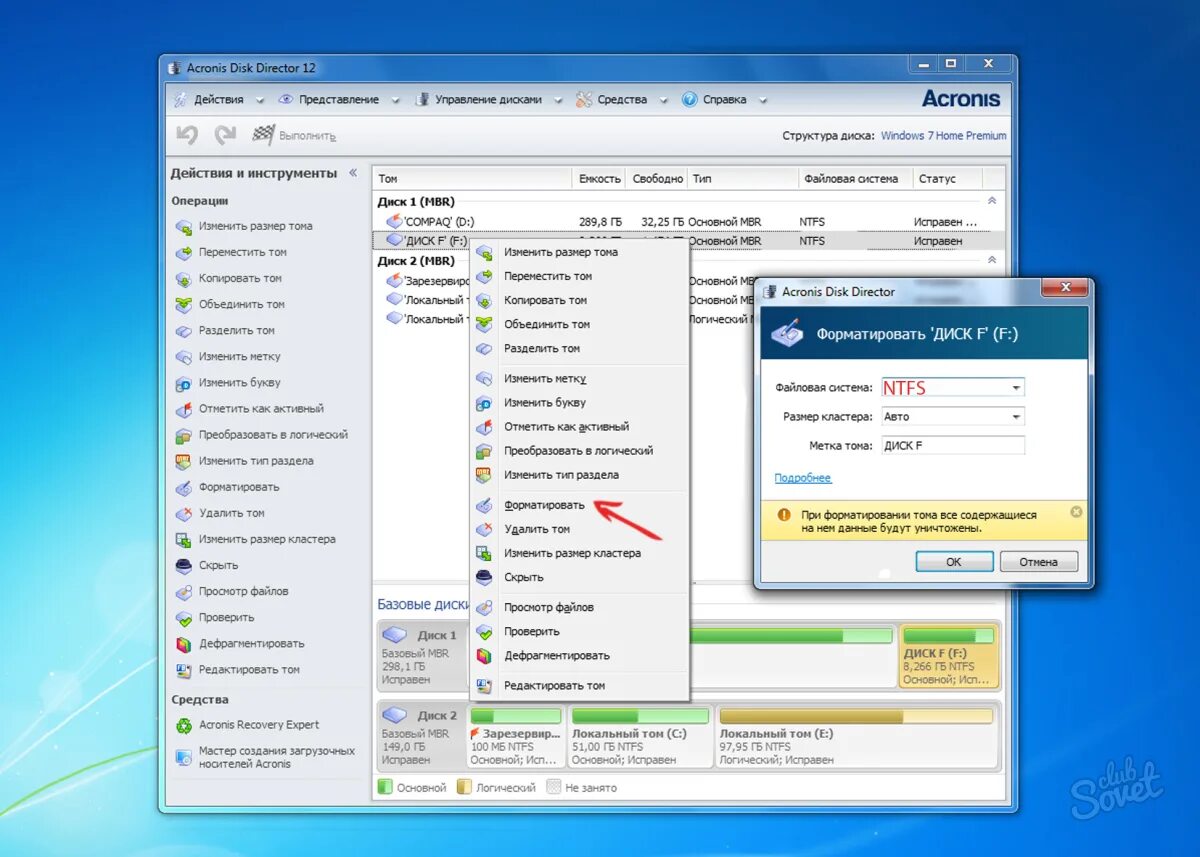The height and width of the screenshot is (857, 1200).
Task: Click sidebar icon for Форматировать
Action: point(183,488)
